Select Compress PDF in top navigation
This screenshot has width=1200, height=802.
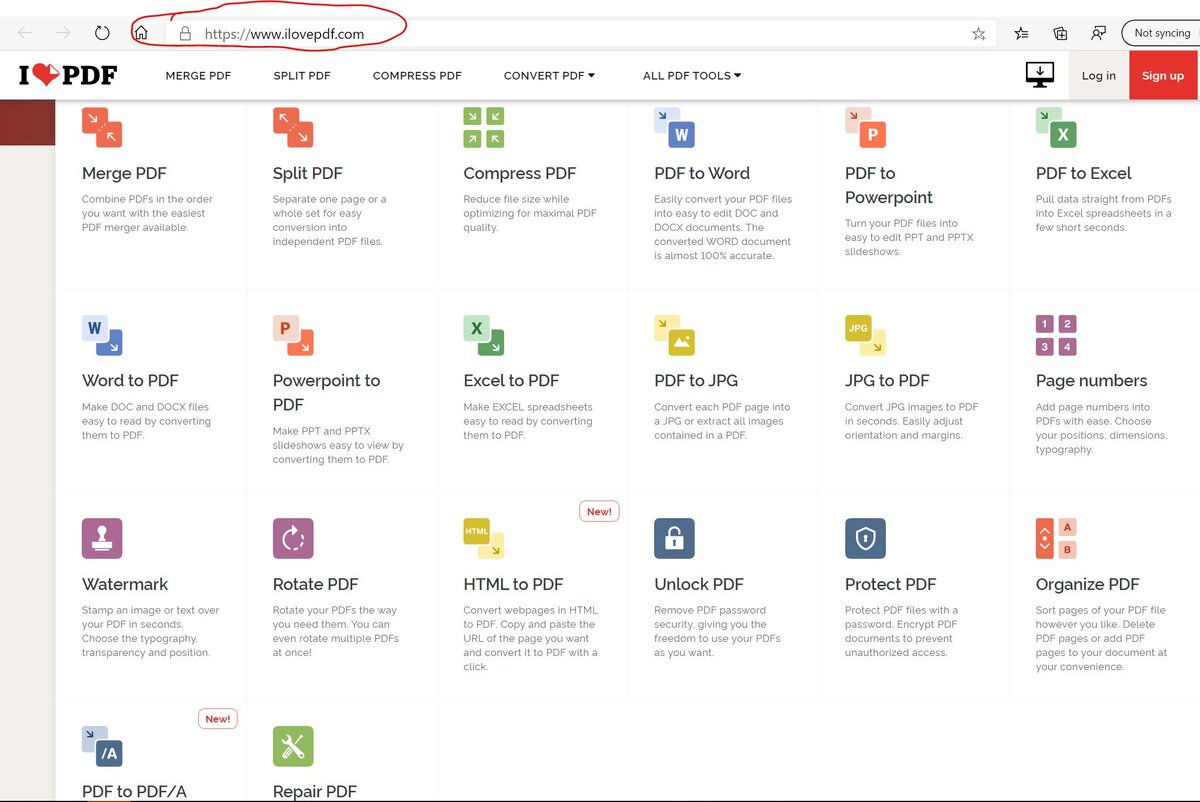coord(417,75)
